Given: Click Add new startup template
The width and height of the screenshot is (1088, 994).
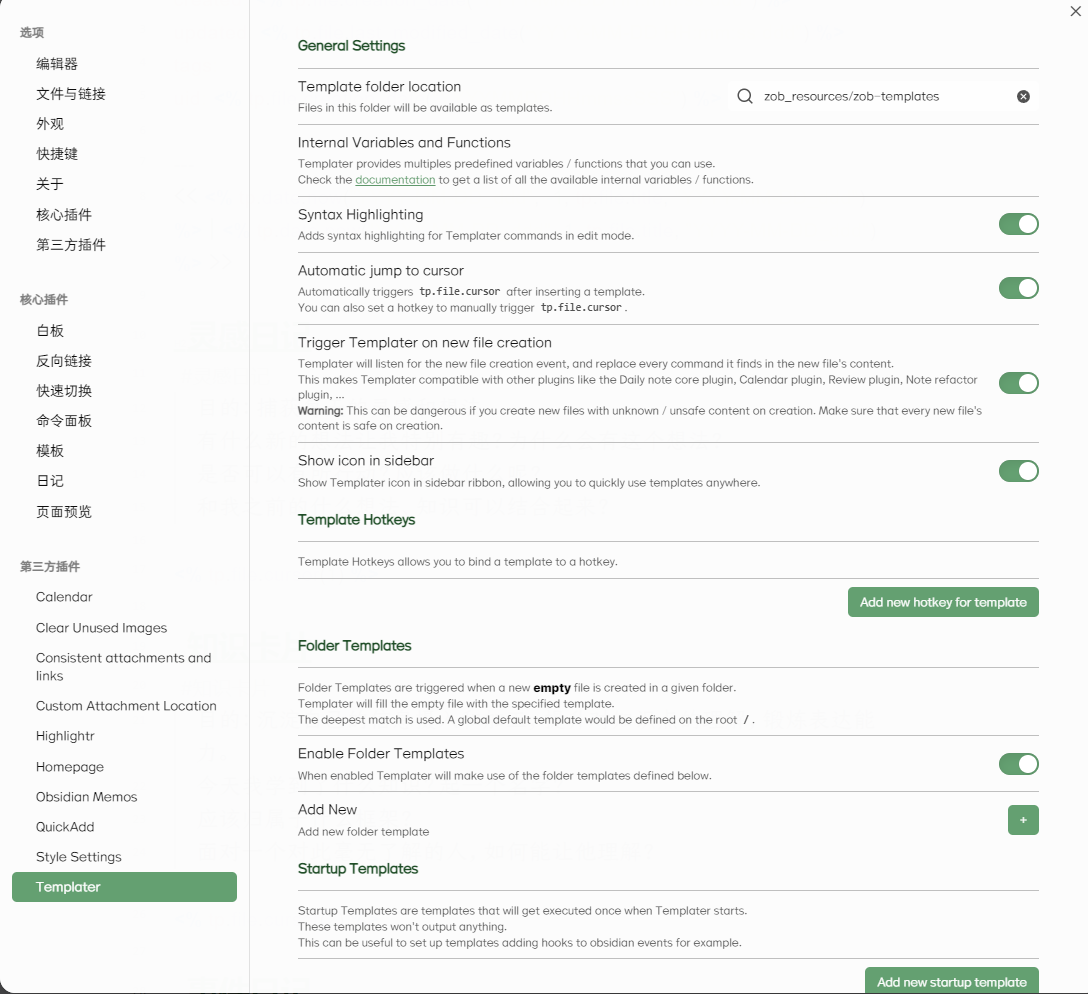Looking at the screenshot, I should pyautogui.click(x=951, y=981).
